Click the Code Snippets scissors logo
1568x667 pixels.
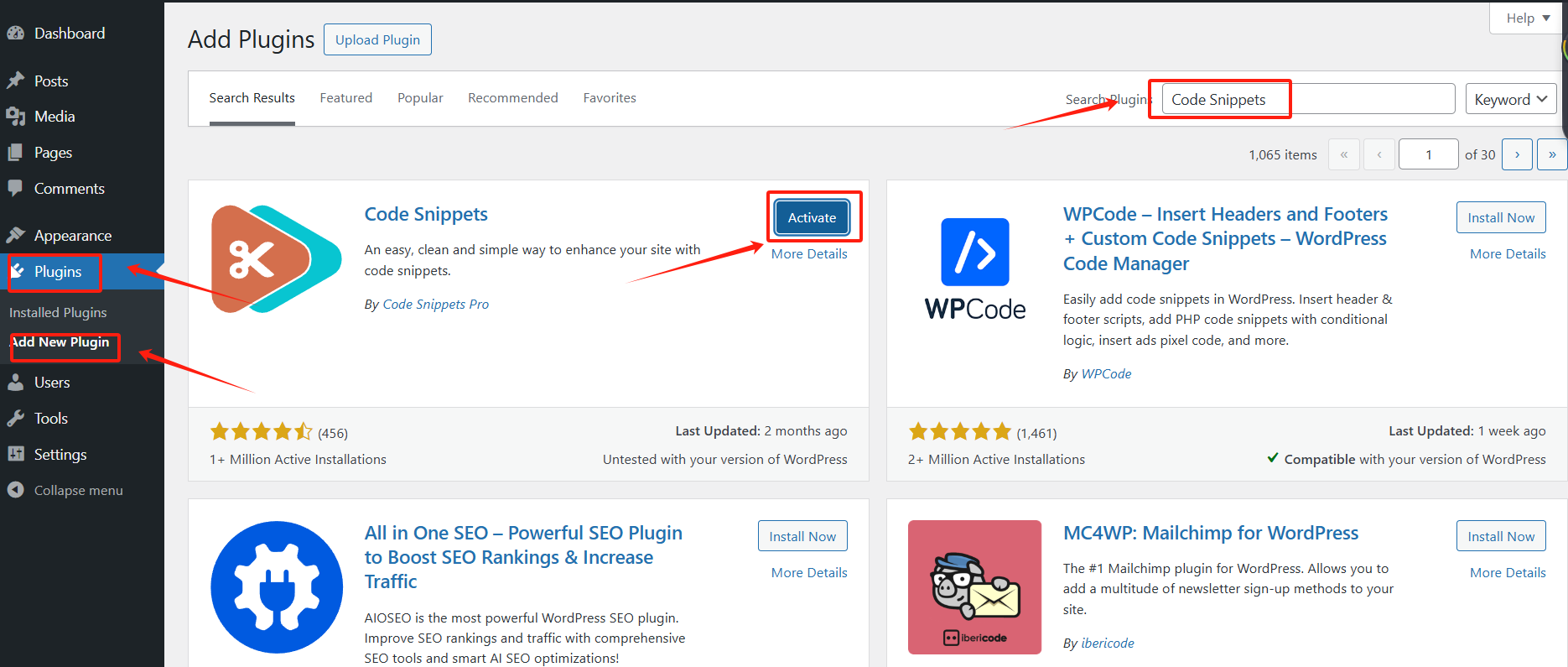click(276, 259)
